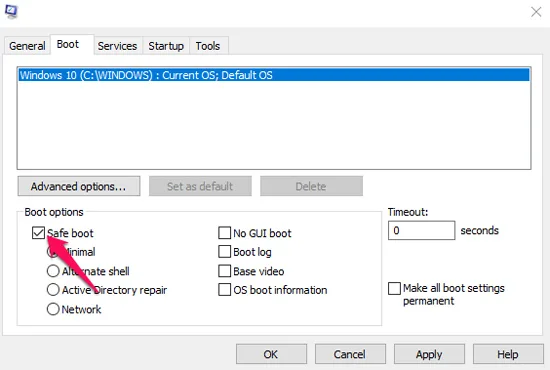The width and height of the screenshot is (550, 370).
Task: Click the Timeout seconds field
Action: tap(421, 230)
